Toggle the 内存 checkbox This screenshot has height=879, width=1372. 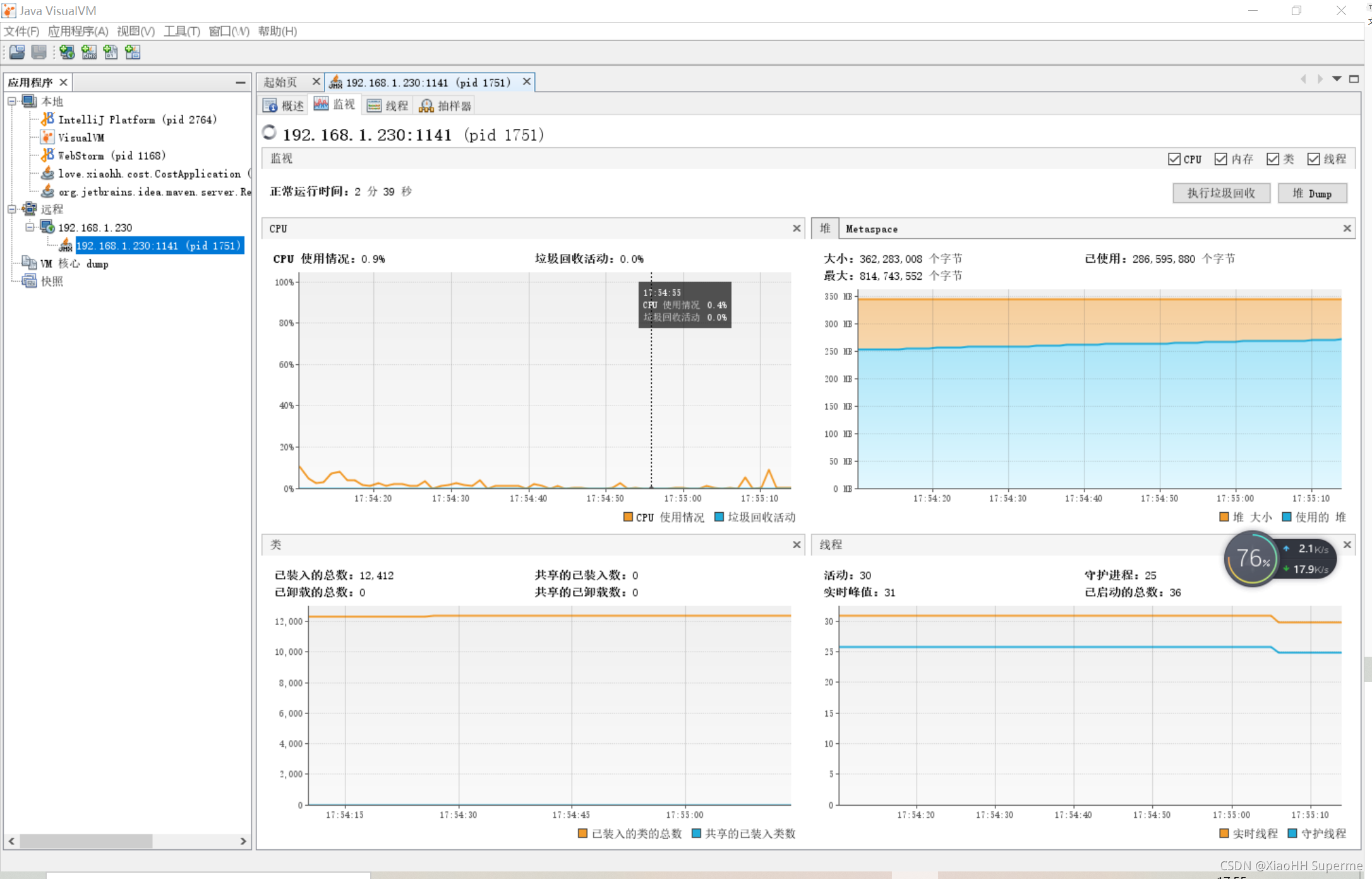pos(1220,159)
